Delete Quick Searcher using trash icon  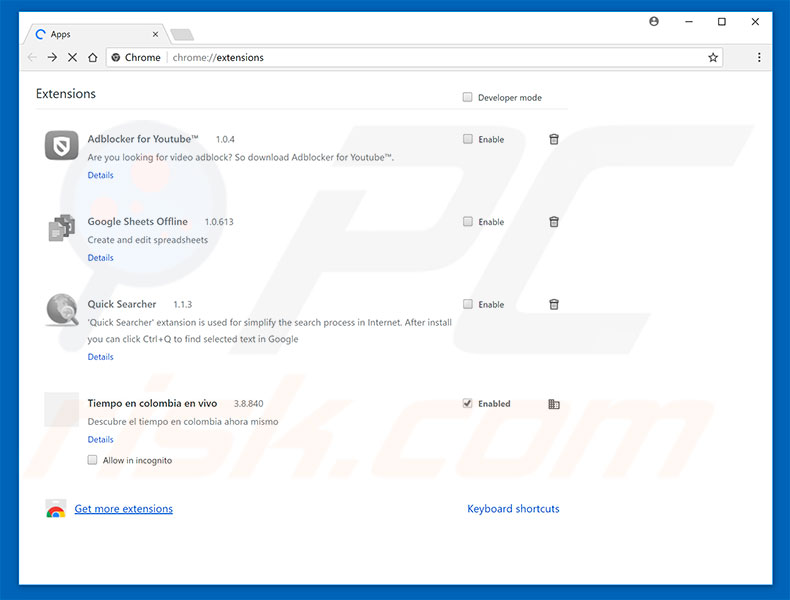click(x=554, y=304)
